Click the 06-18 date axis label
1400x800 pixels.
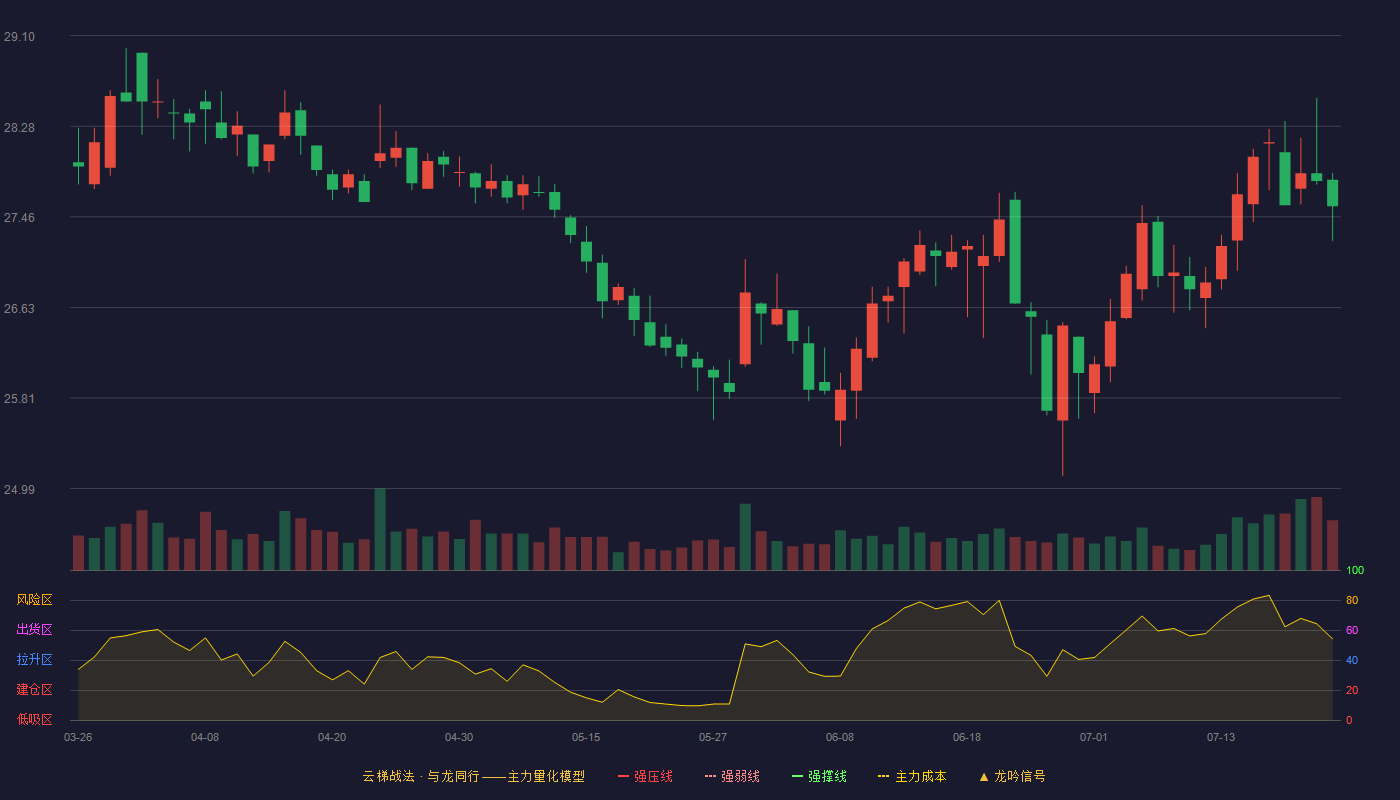tap(967, 737)
